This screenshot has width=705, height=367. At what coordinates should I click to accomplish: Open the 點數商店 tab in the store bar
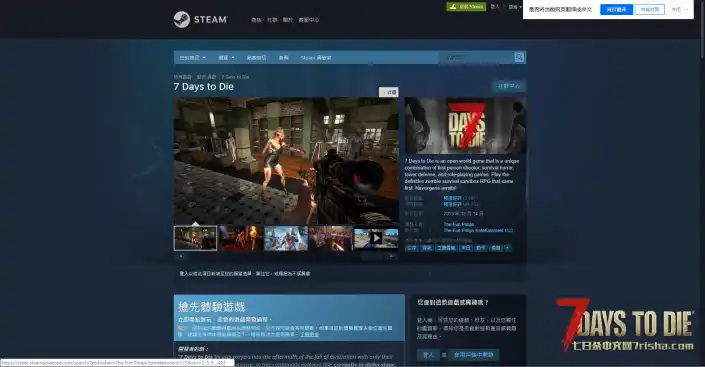[x=256, y=58]
